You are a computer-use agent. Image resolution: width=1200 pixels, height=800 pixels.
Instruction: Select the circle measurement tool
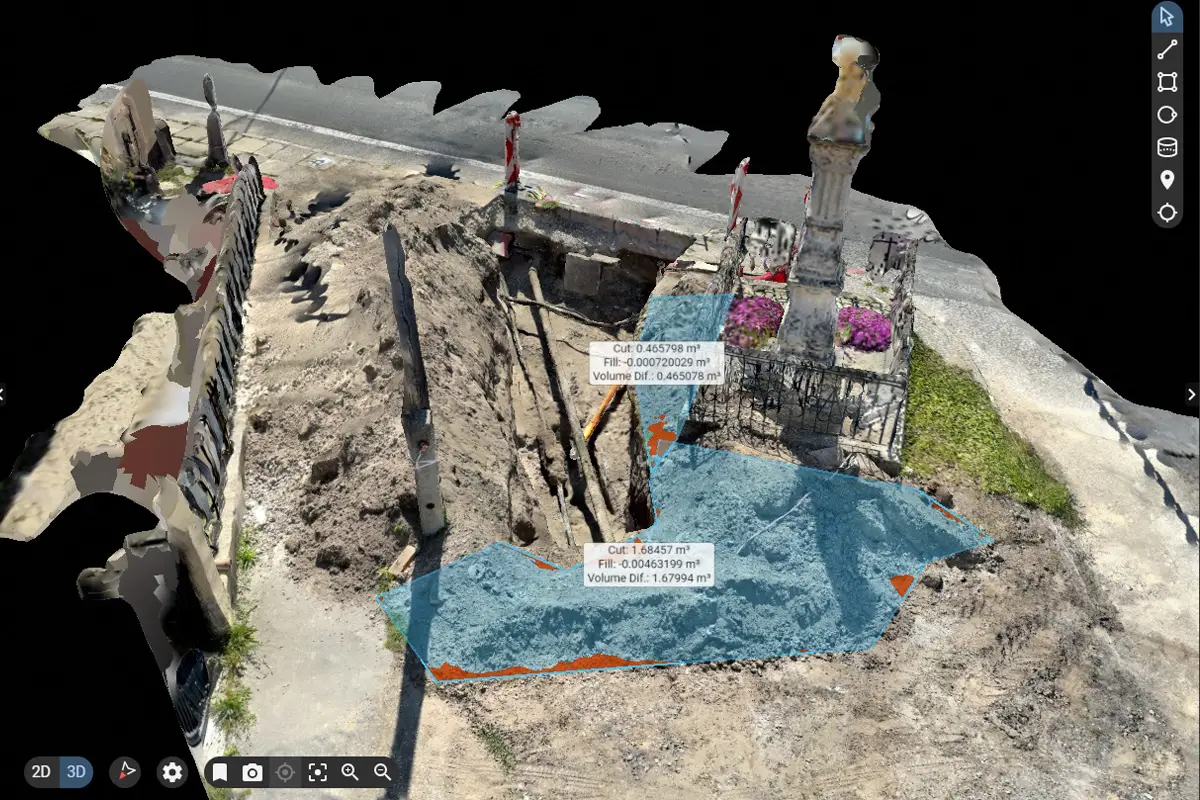1167,115
